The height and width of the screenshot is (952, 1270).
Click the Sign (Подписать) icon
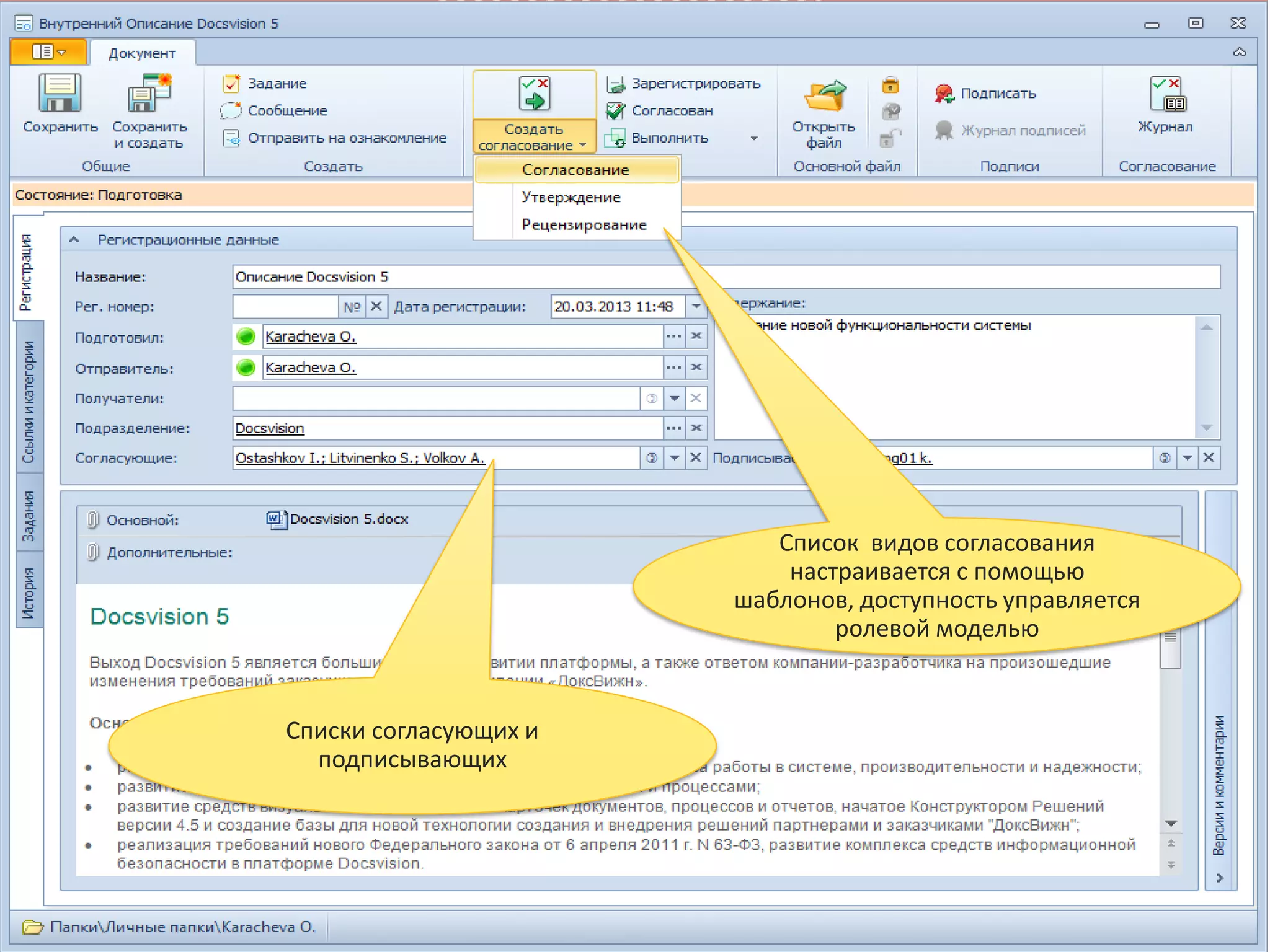[x=944, y=94]
